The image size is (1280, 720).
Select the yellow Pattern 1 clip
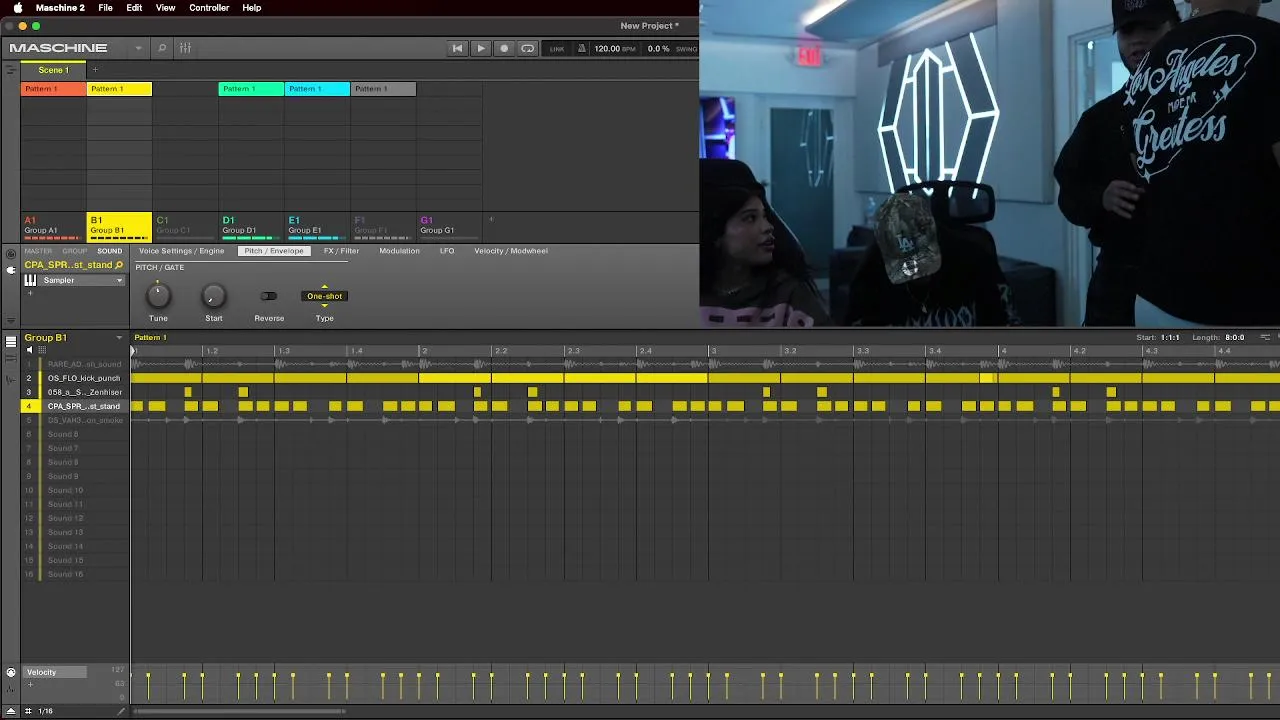coord(120,89)
